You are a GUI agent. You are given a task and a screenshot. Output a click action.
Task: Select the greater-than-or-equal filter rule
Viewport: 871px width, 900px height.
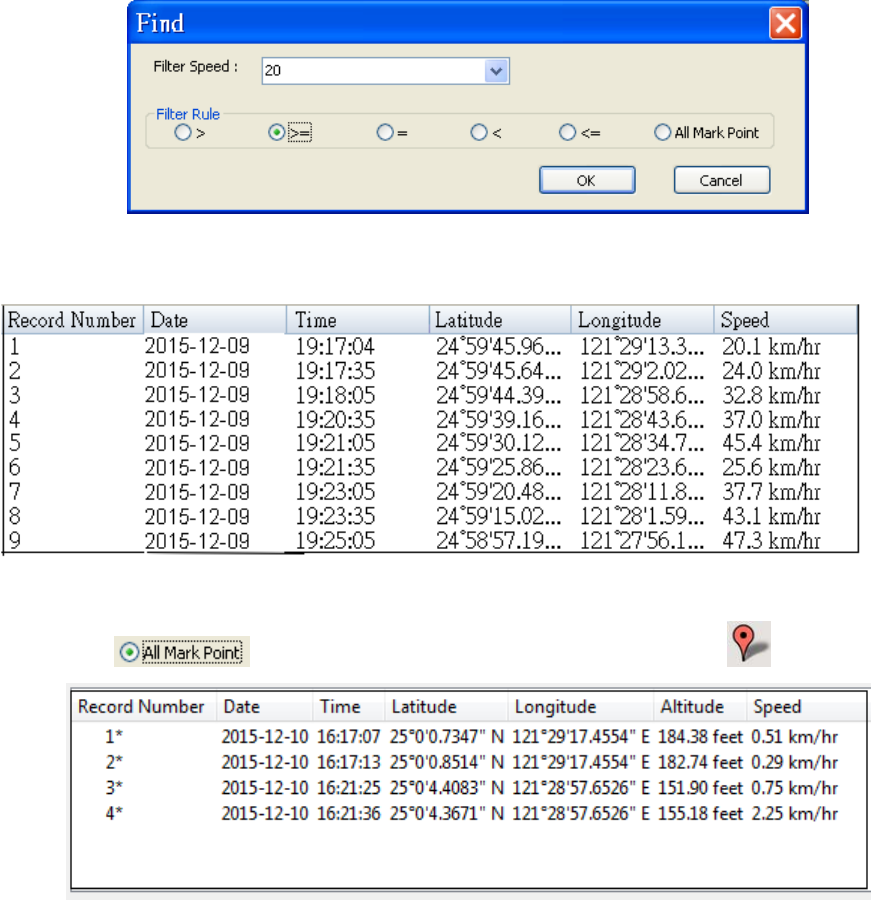(x=289, y=133)
